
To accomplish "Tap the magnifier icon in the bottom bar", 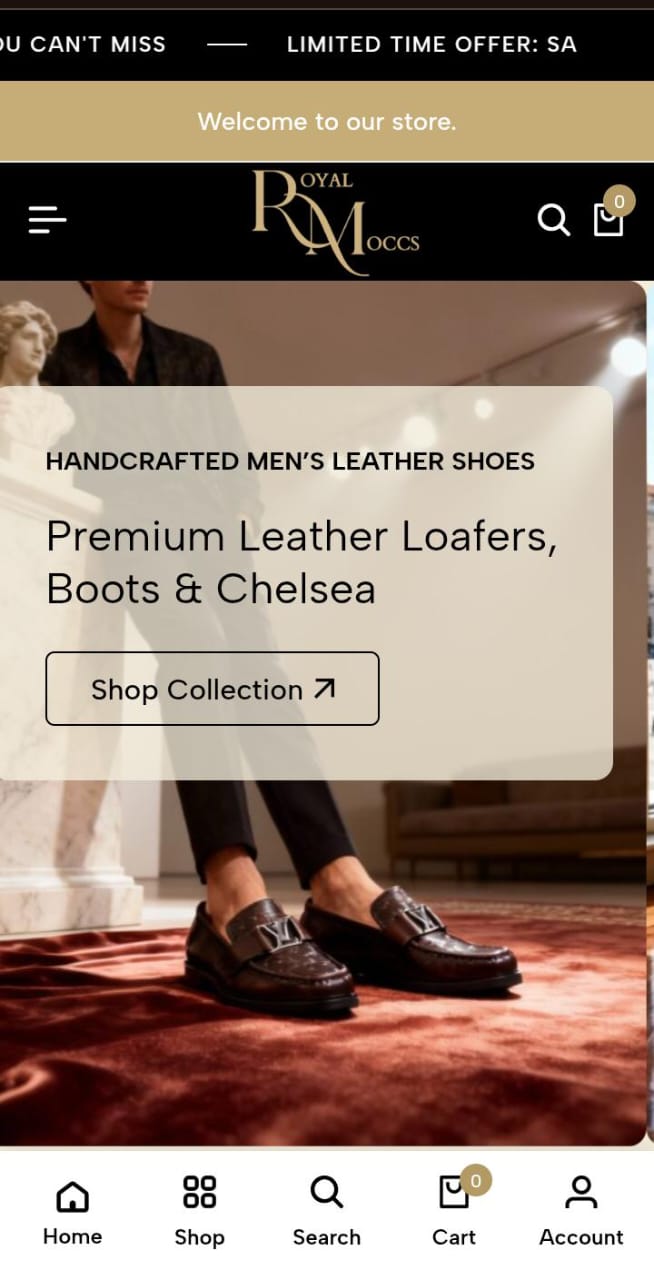I will [326, 1192].
